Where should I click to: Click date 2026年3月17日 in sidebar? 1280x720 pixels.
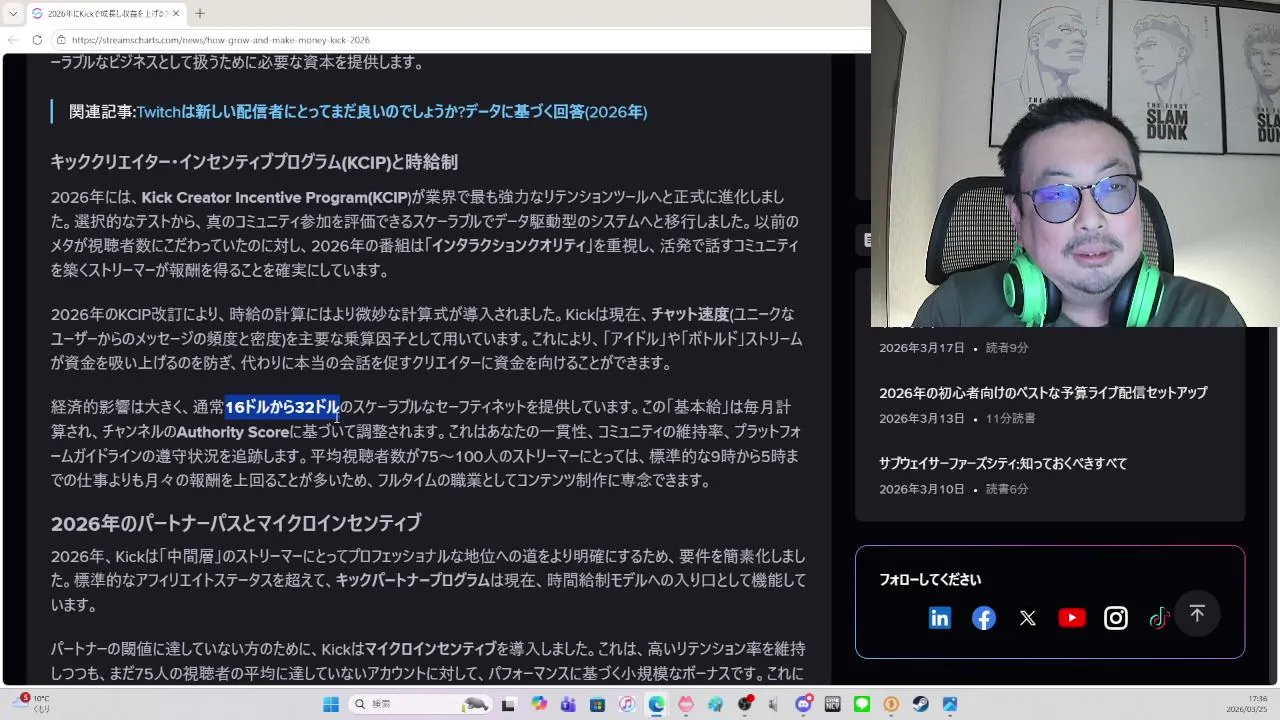[922, 348]
